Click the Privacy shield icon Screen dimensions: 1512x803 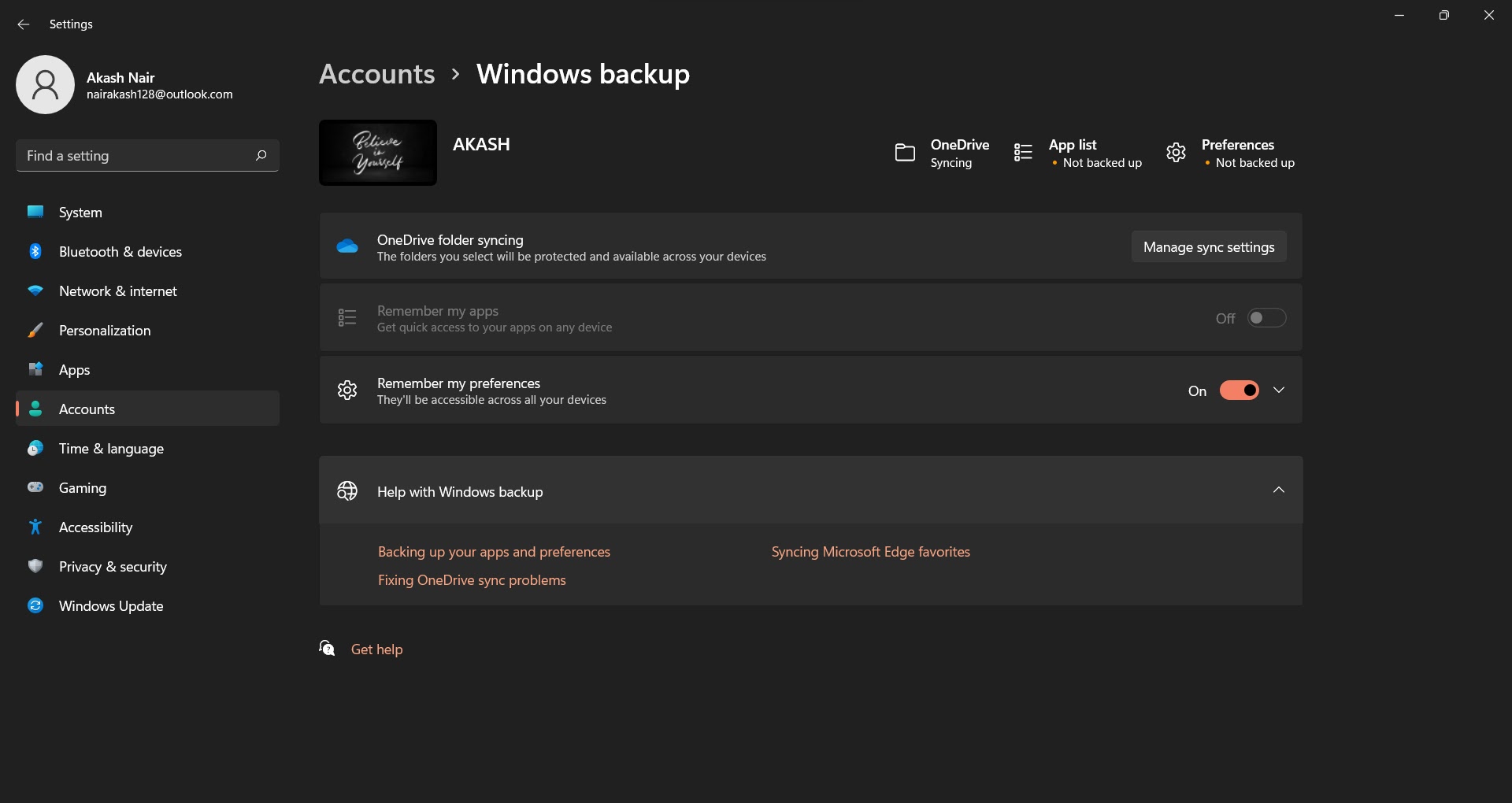coord(35,566)
